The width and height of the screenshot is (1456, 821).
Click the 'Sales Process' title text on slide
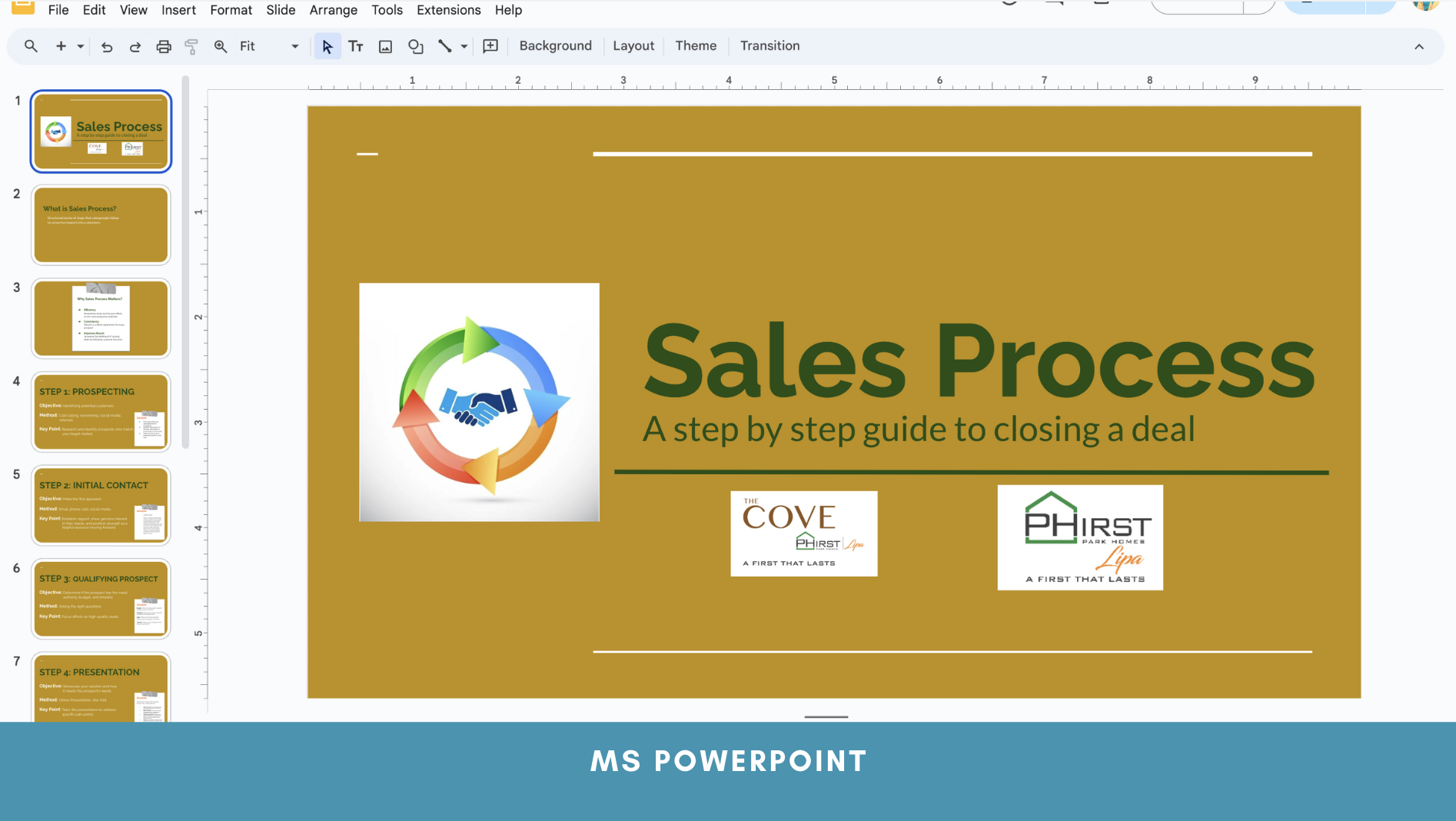point(979,360)
